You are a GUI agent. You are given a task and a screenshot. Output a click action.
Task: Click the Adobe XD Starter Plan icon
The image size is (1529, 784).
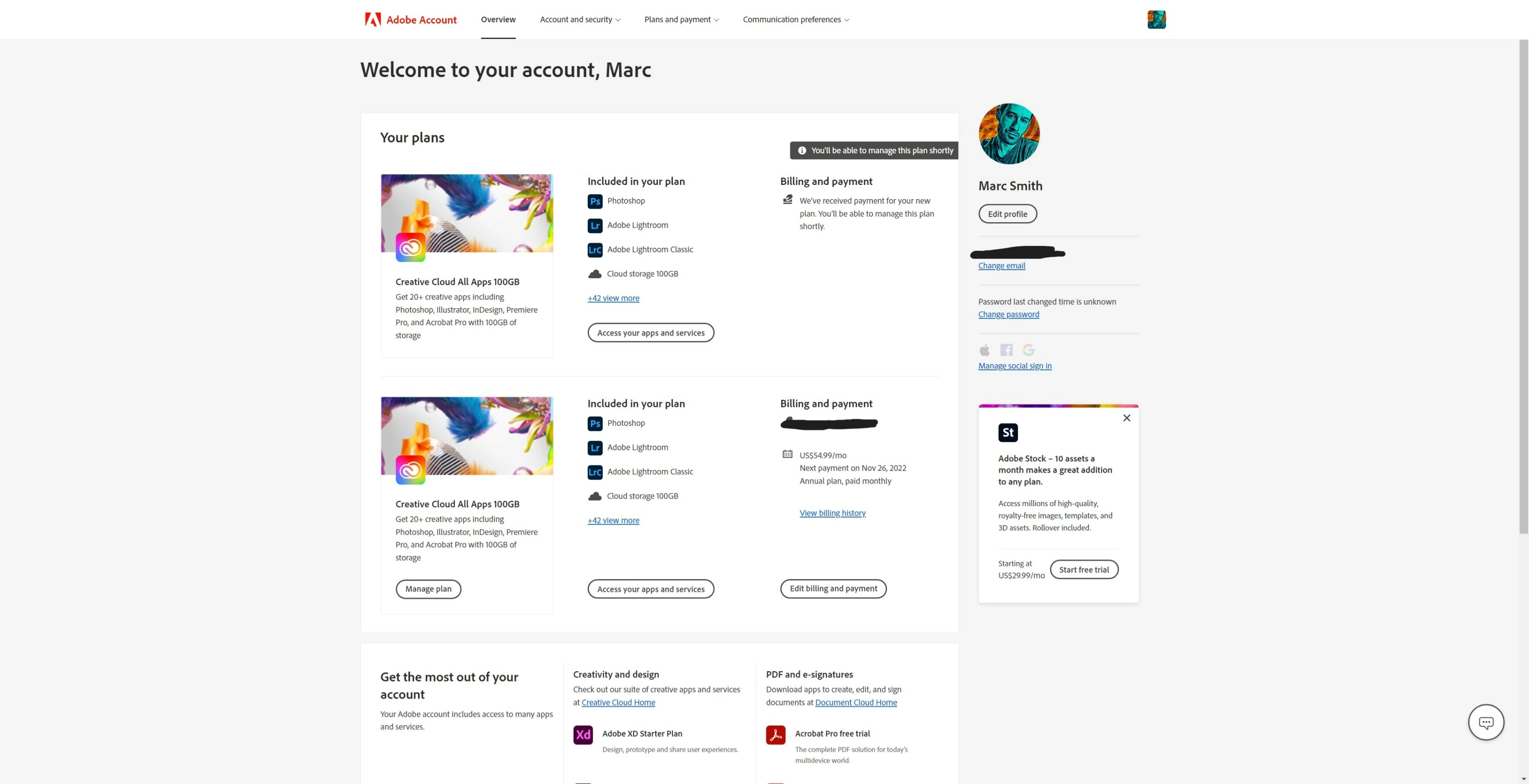point(583,735)
